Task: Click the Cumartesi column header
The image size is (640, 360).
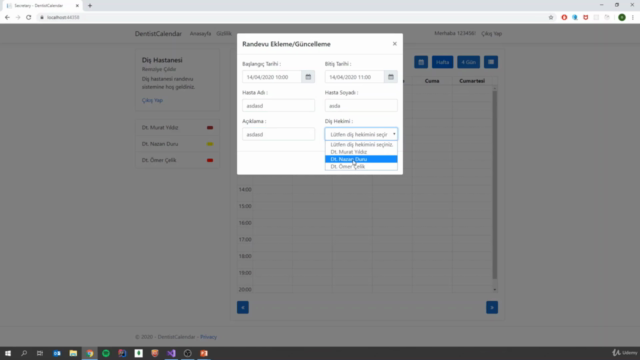Action: (472, 81)
